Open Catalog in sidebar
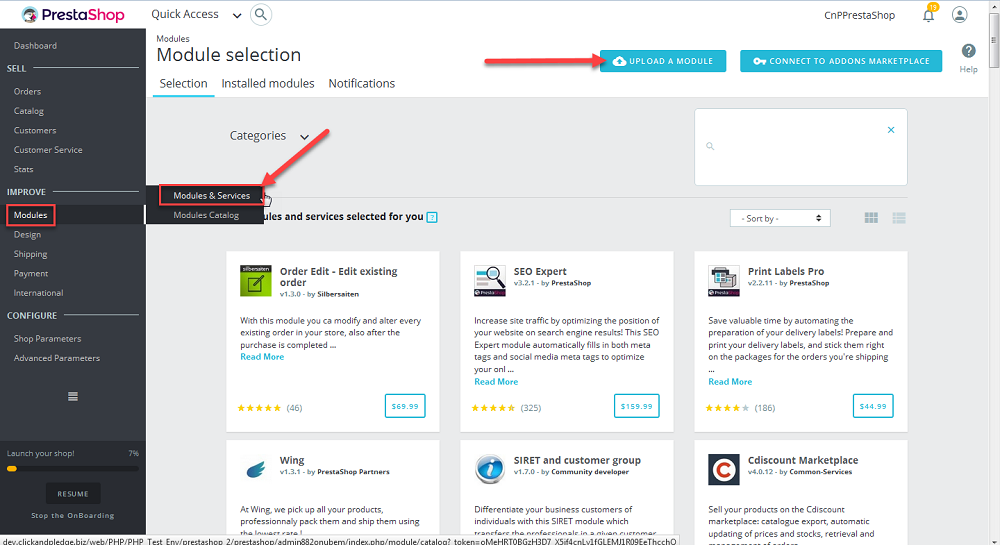 (x=29, y=111)
